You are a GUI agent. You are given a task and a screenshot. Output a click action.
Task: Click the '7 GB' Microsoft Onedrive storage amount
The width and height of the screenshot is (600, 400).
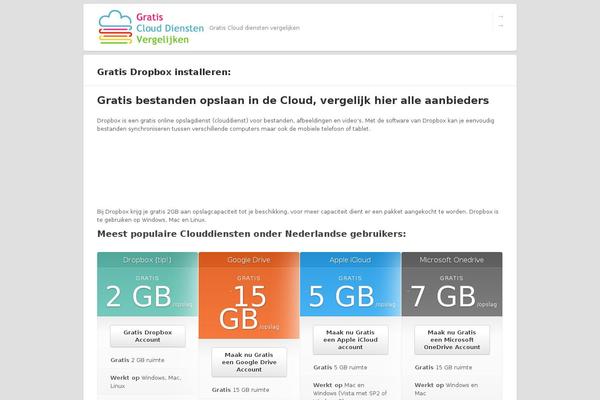click(443, 296)
